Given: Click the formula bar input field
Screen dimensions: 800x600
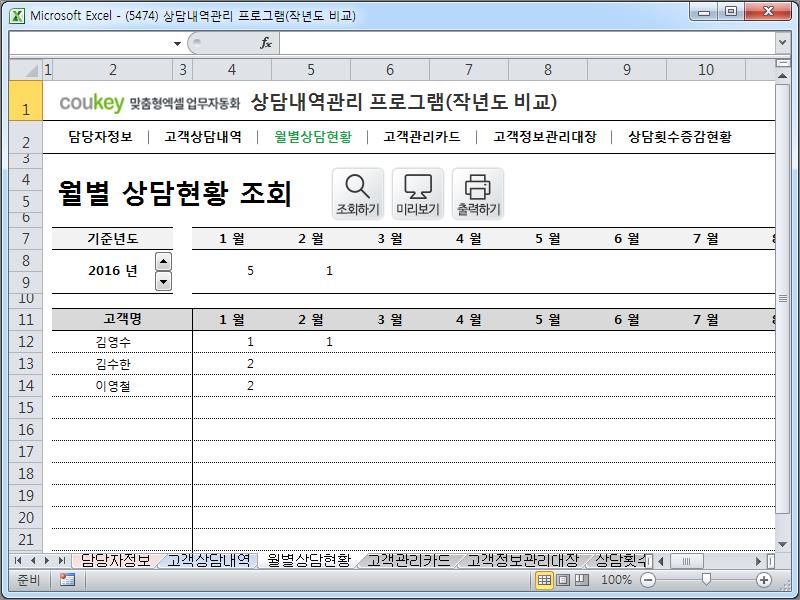Looking at the screenshot, I should coord(527,43).
